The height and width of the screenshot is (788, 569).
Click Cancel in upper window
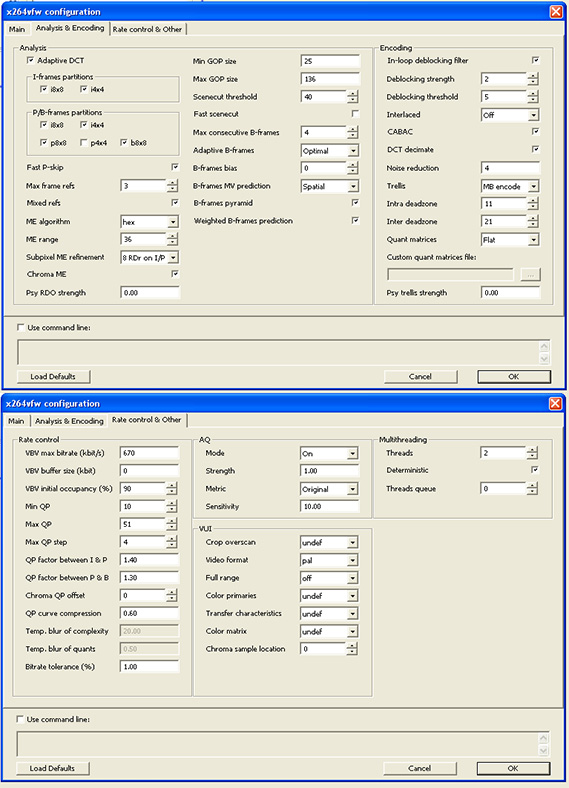(420, 376)
